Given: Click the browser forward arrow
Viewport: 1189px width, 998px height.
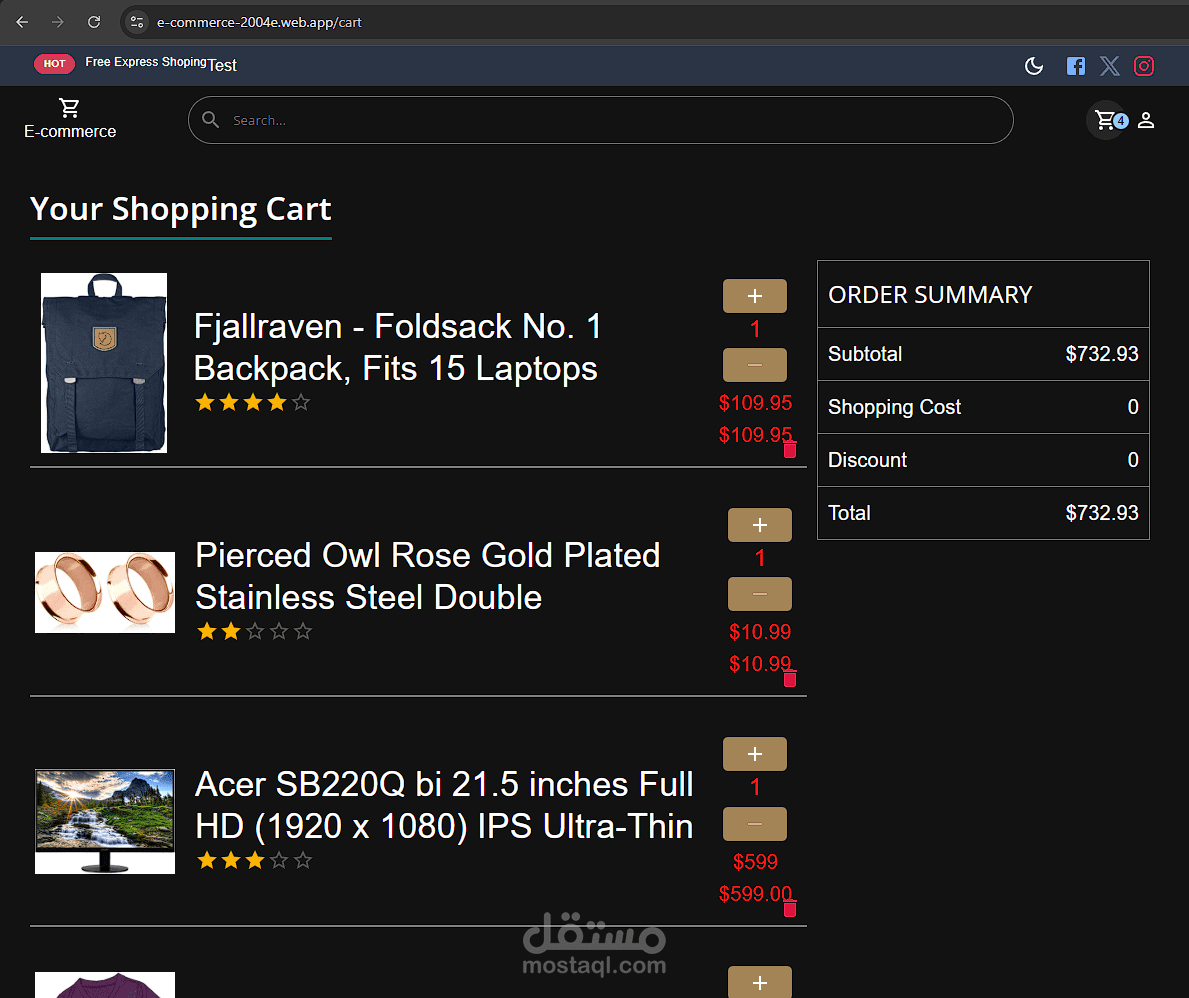Looking at the screenshot, I should pos(58,22).
